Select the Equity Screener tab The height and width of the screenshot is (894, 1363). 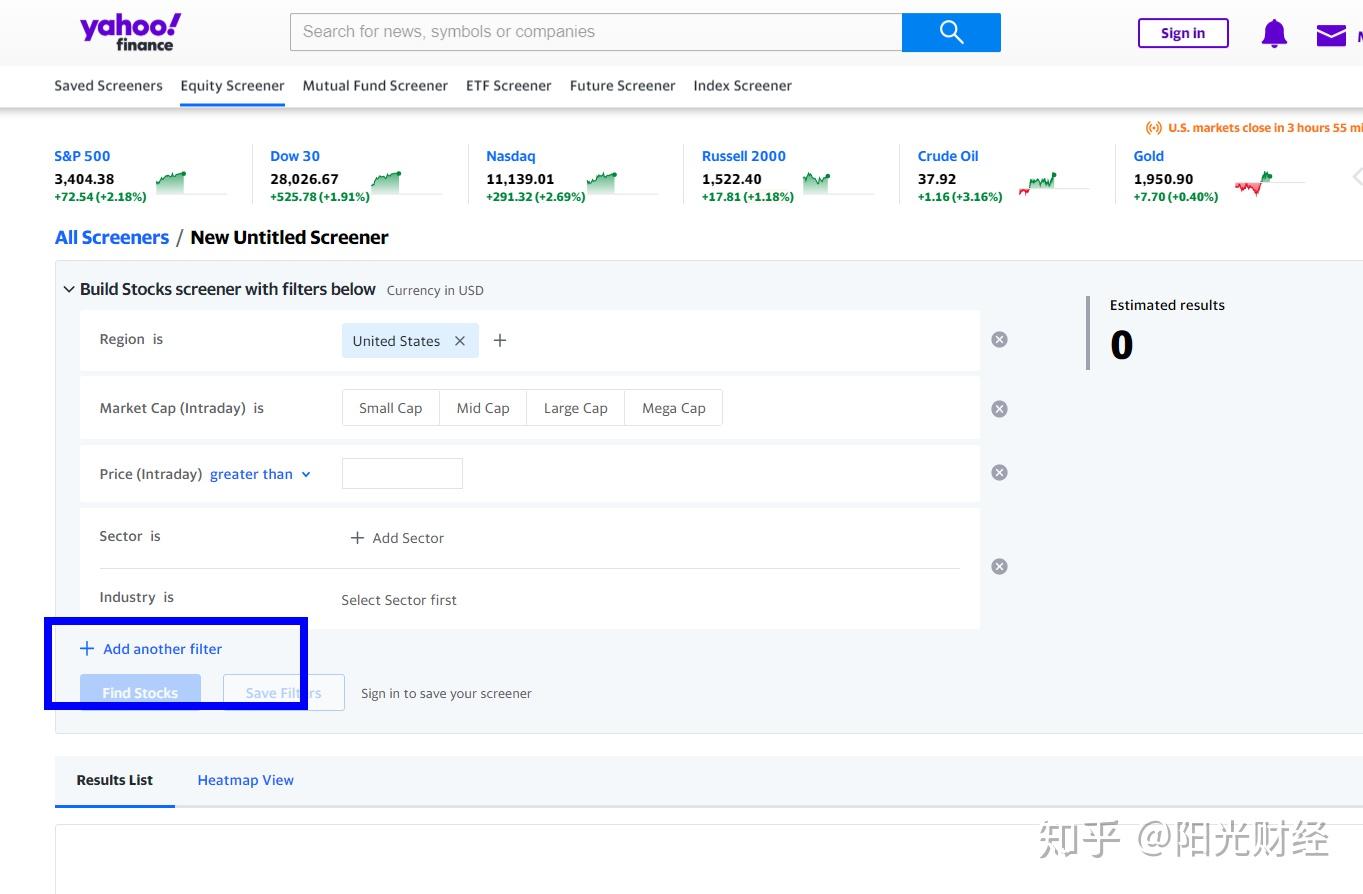click(232, 86)
